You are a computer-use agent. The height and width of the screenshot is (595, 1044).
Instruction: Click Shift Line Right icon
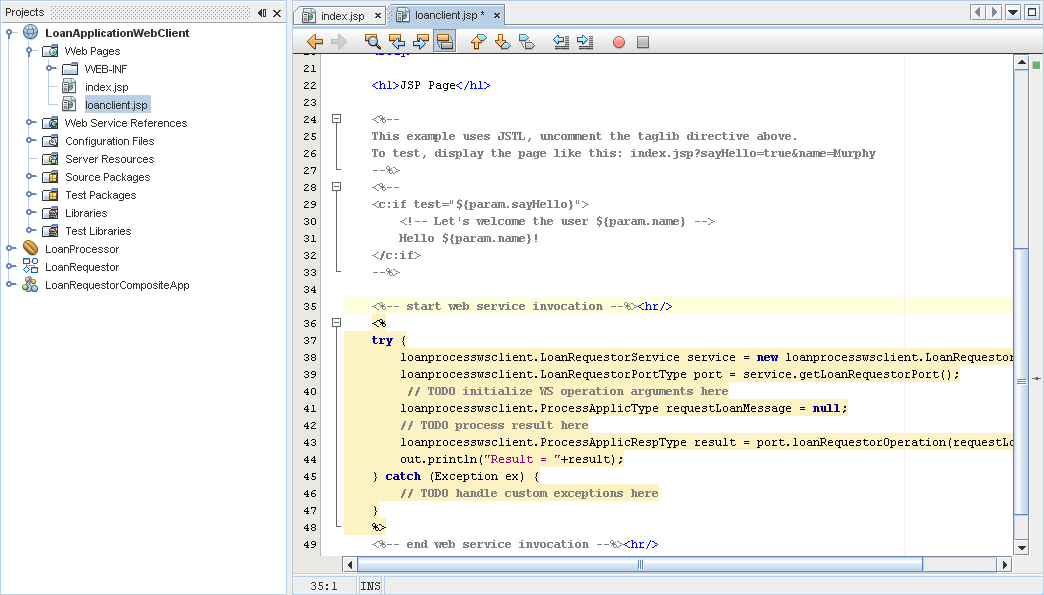pos(585,42)
